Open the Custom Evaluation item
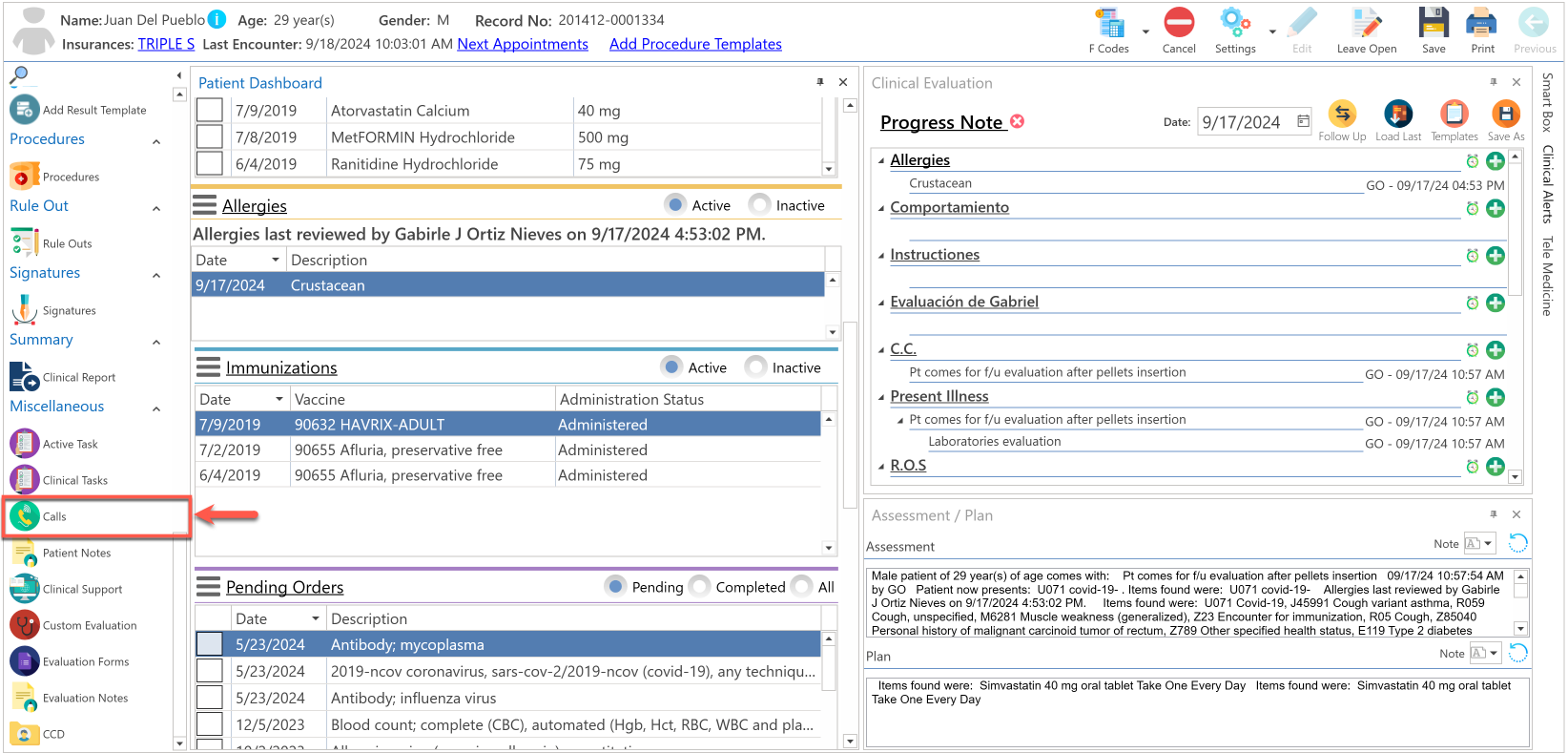 pos(73,625)
